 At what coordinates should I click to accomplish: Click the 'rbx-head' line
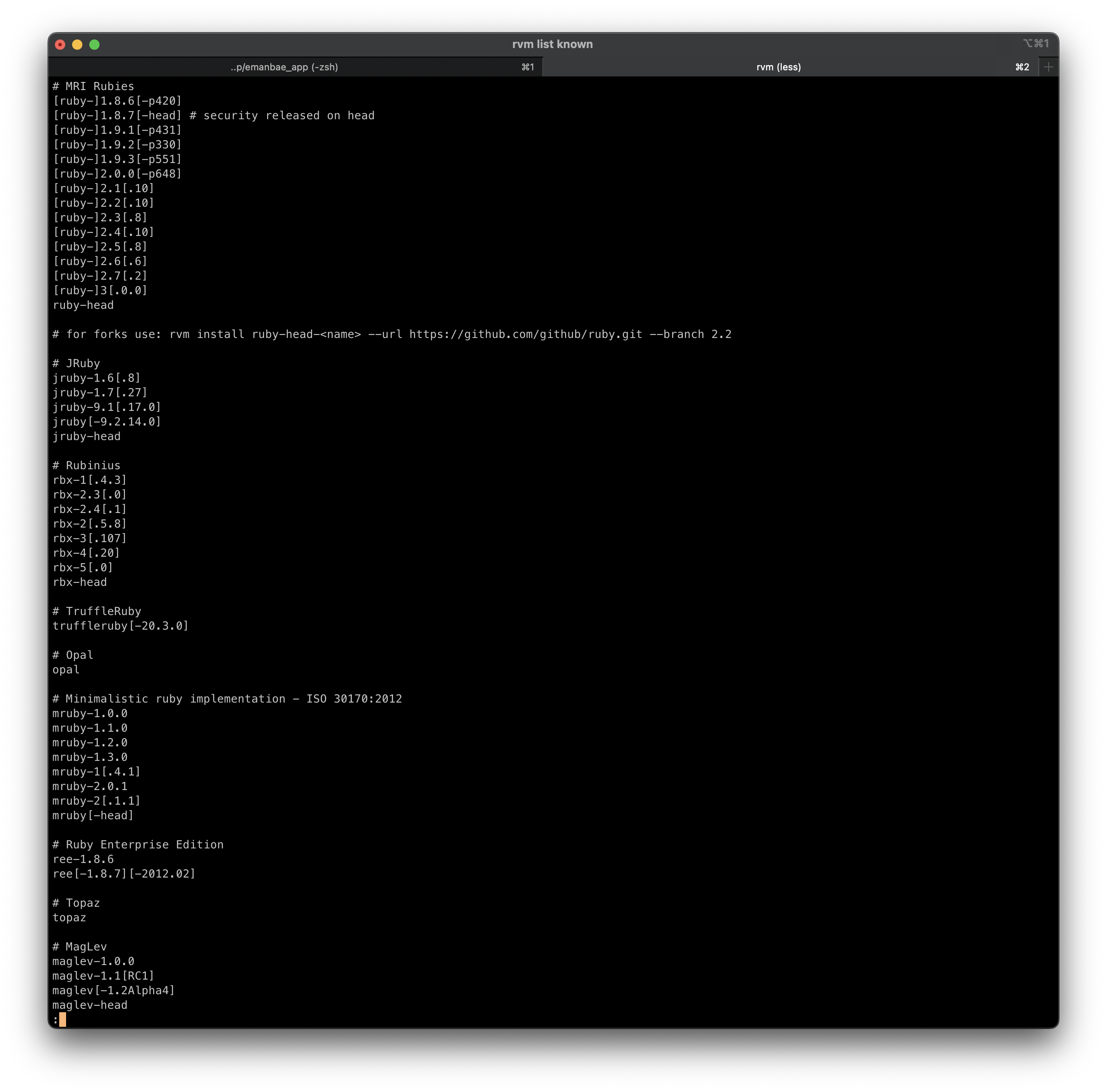point(80,583)
